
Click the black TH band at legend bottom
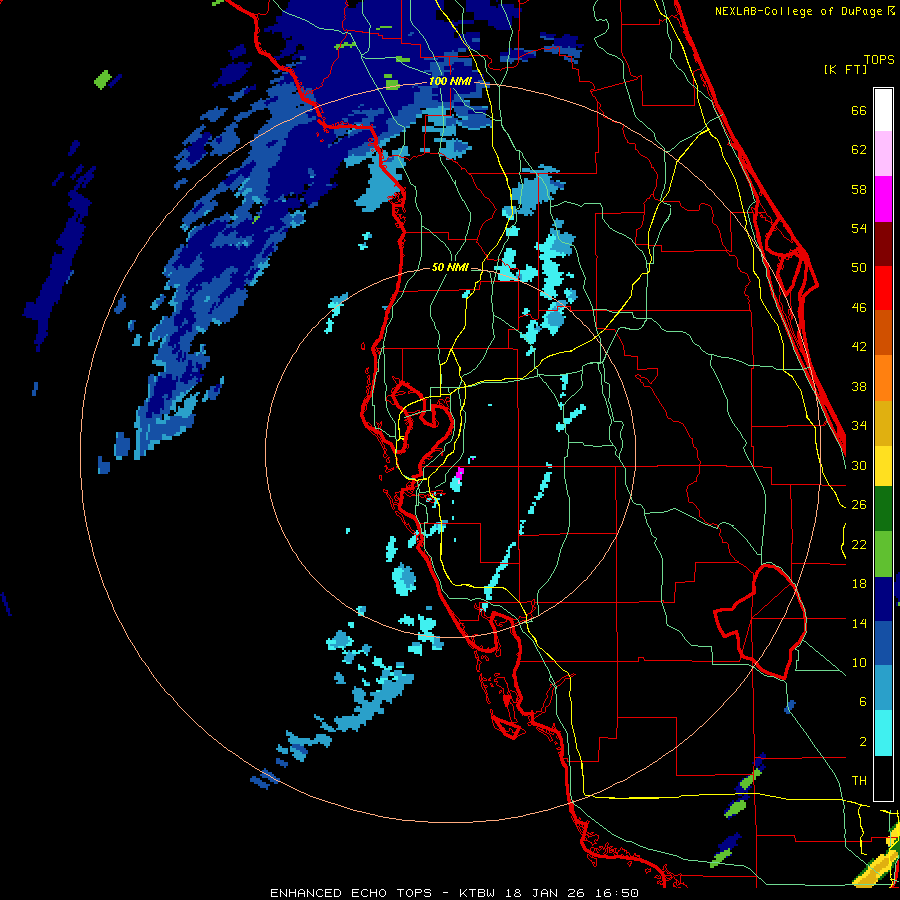[883, 778]
